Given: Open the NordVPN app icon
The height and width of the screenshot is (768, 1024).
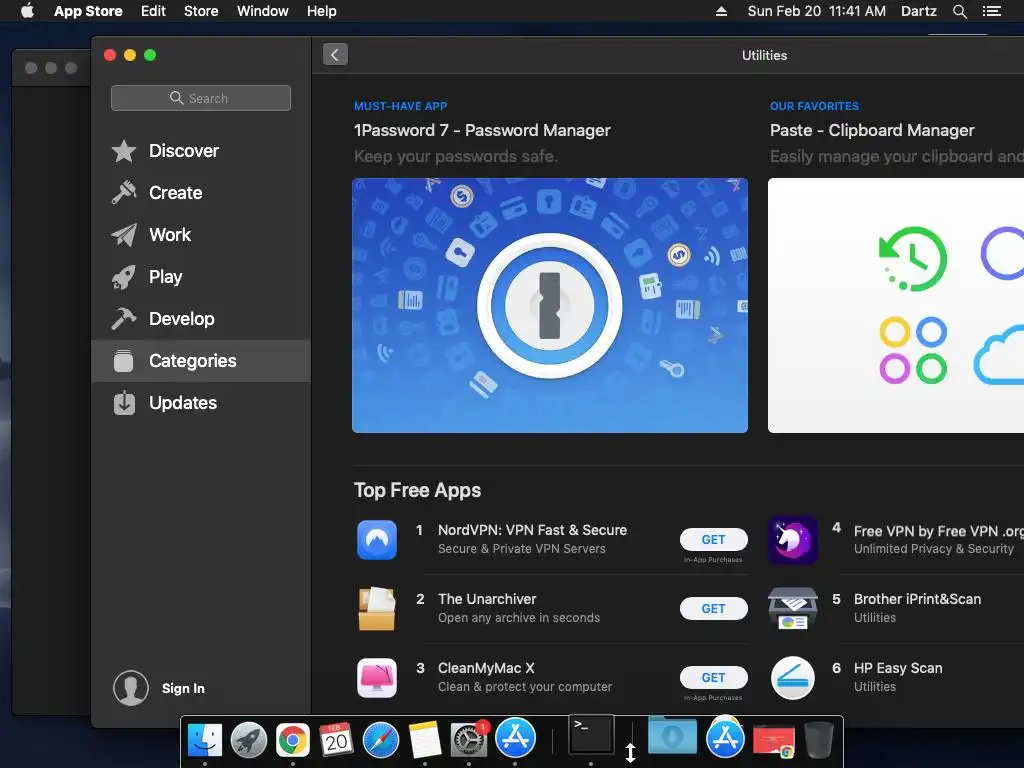Looking at the screenshot, I should [377, 539].
